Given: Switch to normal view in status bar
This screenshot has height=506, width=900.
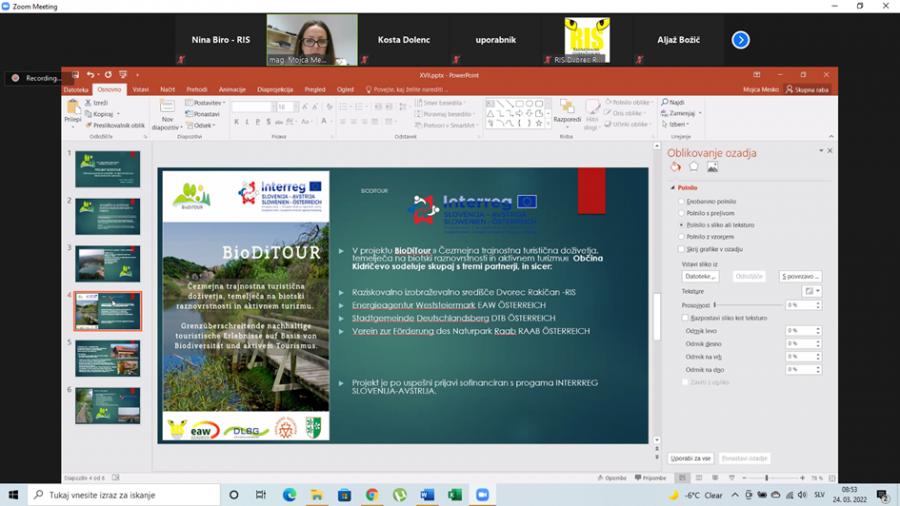Looking at the screenshot, I should point(682,477).
